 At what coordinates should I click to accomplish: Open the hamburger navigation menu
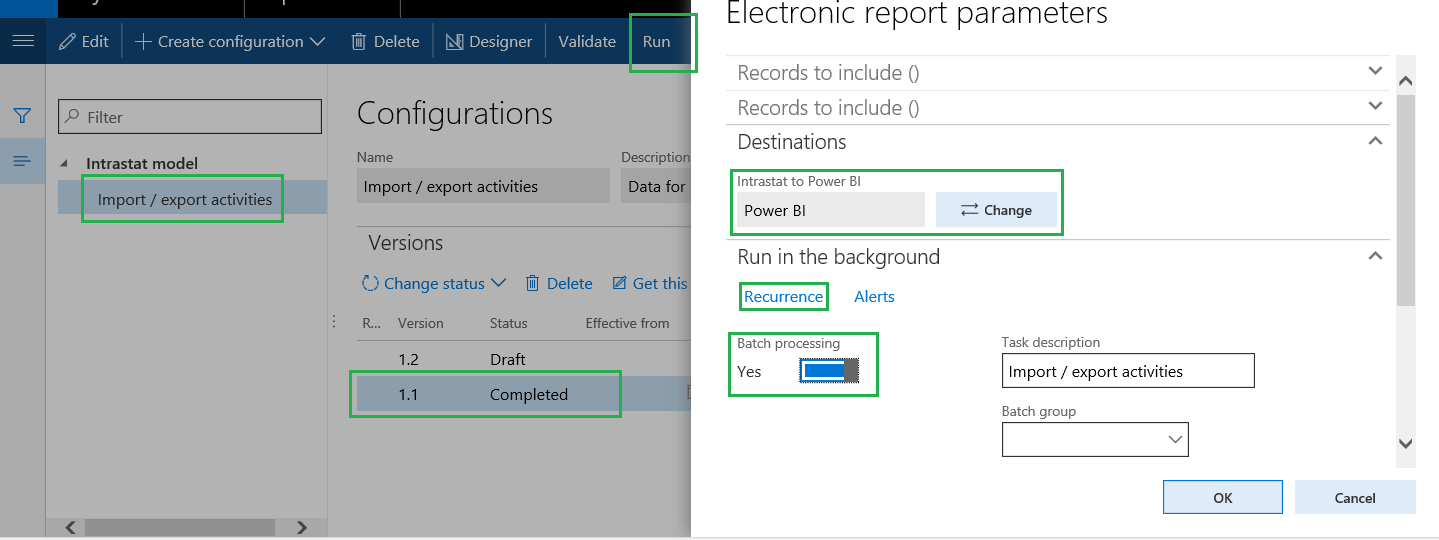pos(22,41)
